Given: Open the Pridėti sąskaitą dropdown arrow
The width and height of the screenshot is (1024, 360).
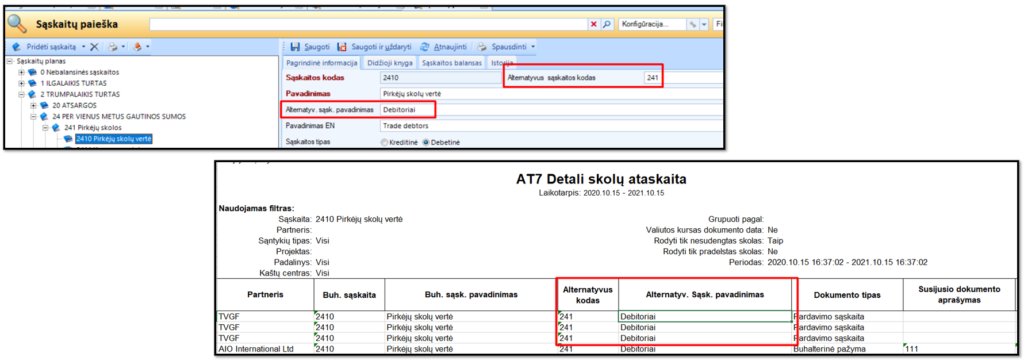Looking at the screenshot, I should [84, 47].
